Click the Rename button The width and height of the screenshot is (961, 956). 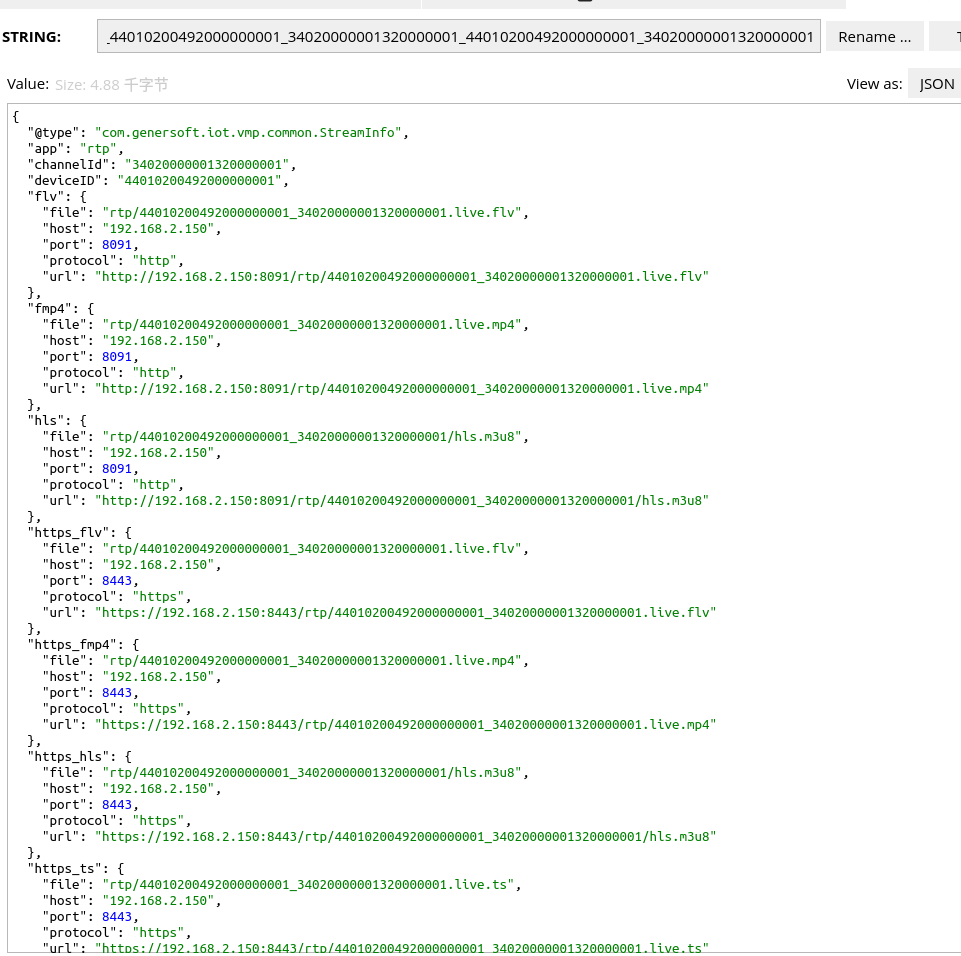point(874,36)
